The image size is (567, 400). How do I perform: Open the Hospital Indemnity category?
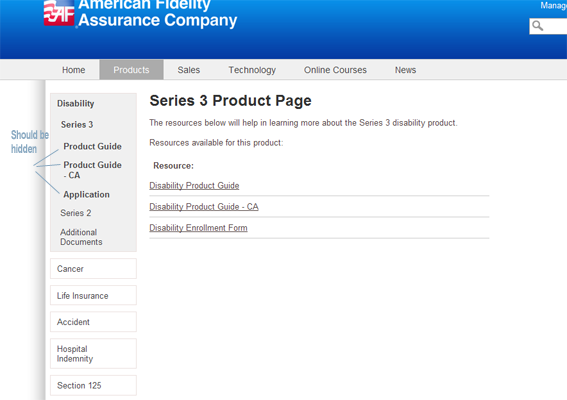tap(93, 354)
